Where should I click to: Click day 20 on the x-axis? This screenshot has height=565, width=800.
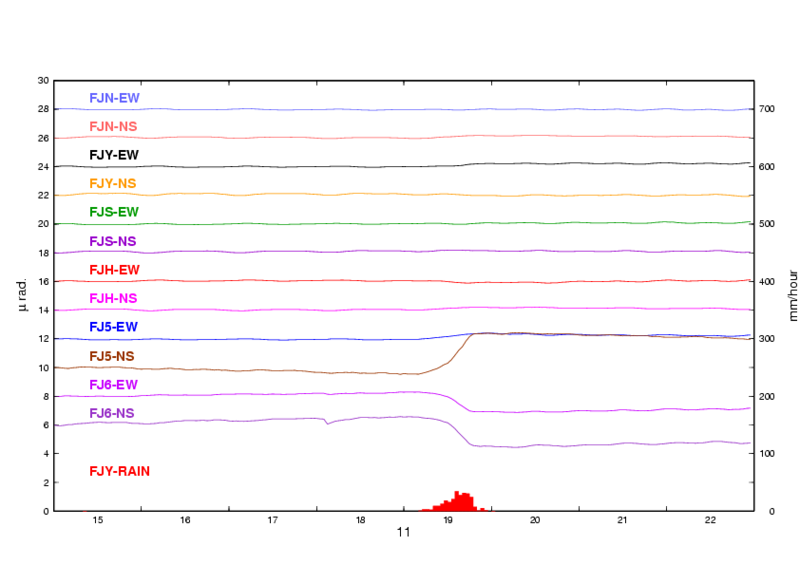pyautogui.click(x=535, y=520)
